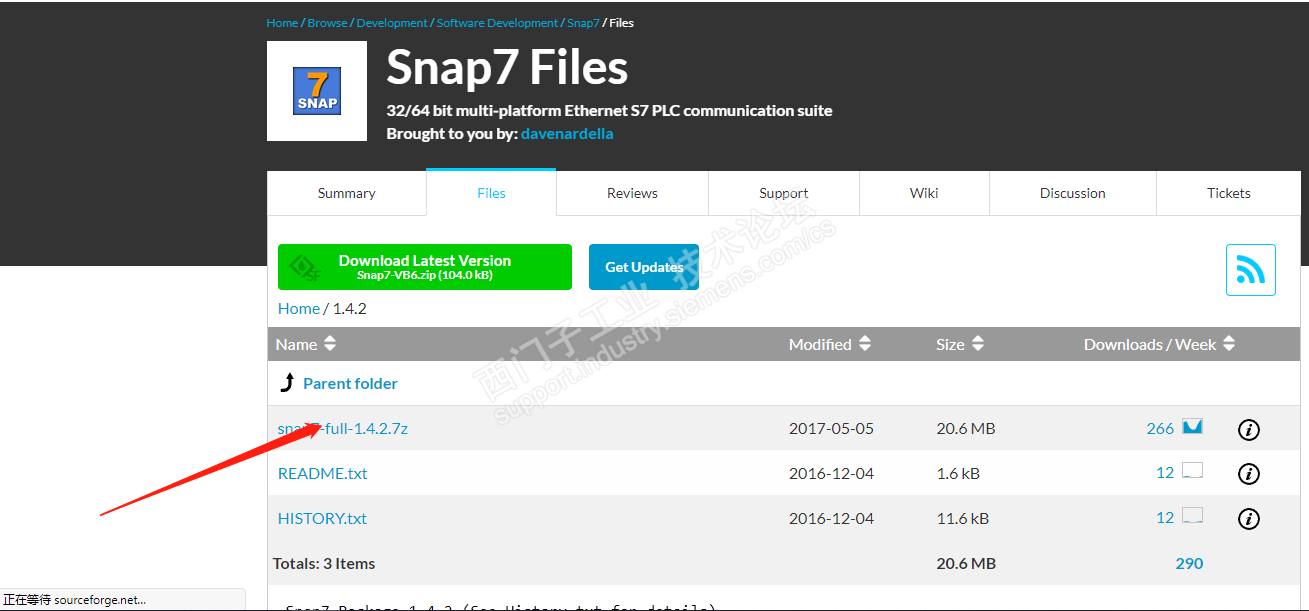Open davenardella author profile link
This screenshot has width=1309, height=611.
567,134
